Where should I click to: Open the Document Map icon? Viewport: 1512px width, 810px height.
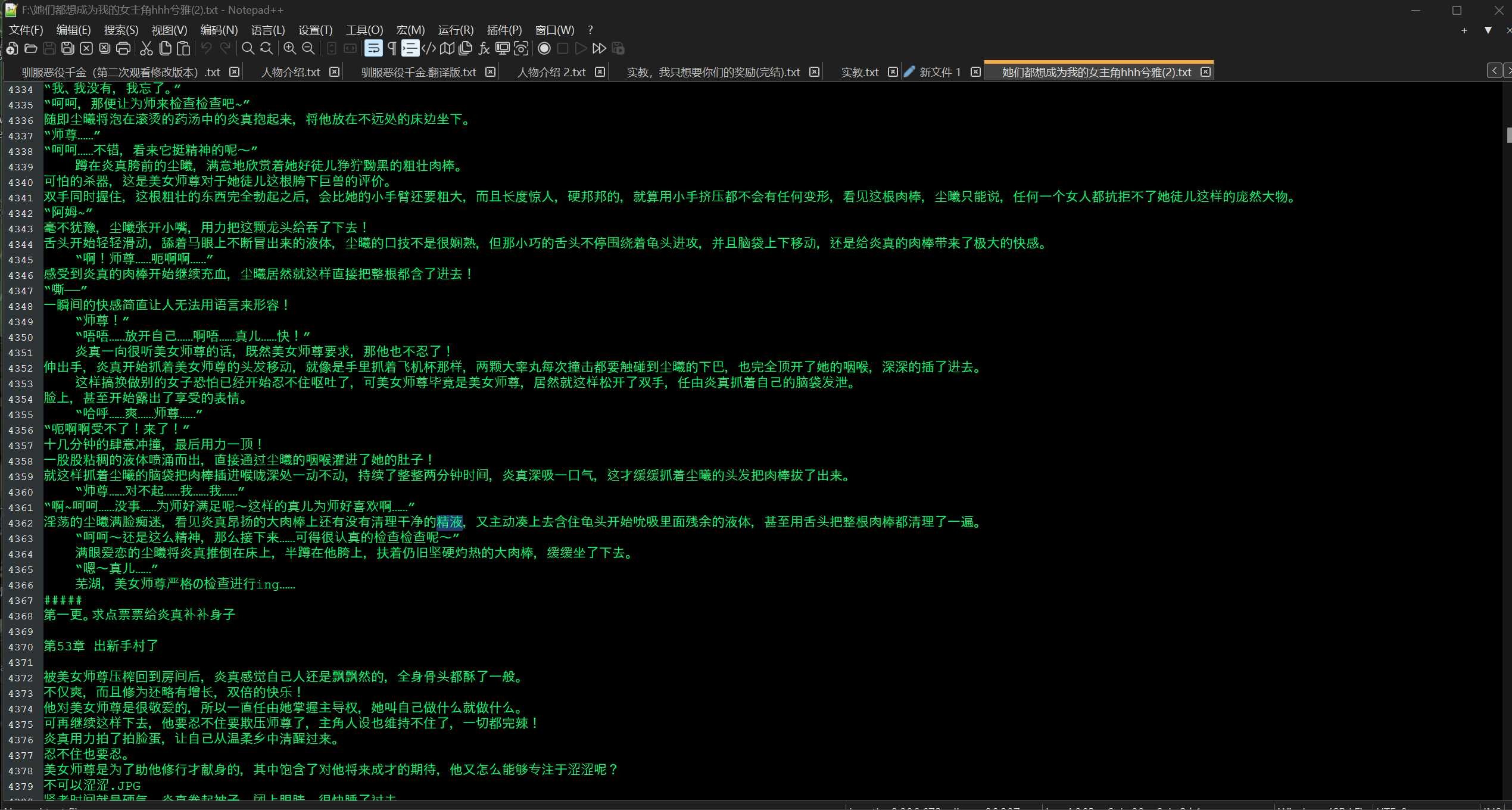click(447, 48)
